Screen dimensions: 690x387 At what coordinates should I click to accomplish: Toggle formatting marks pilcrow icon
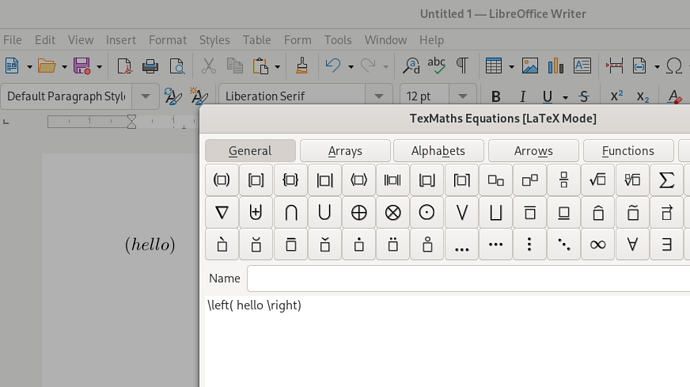(462, 66)
